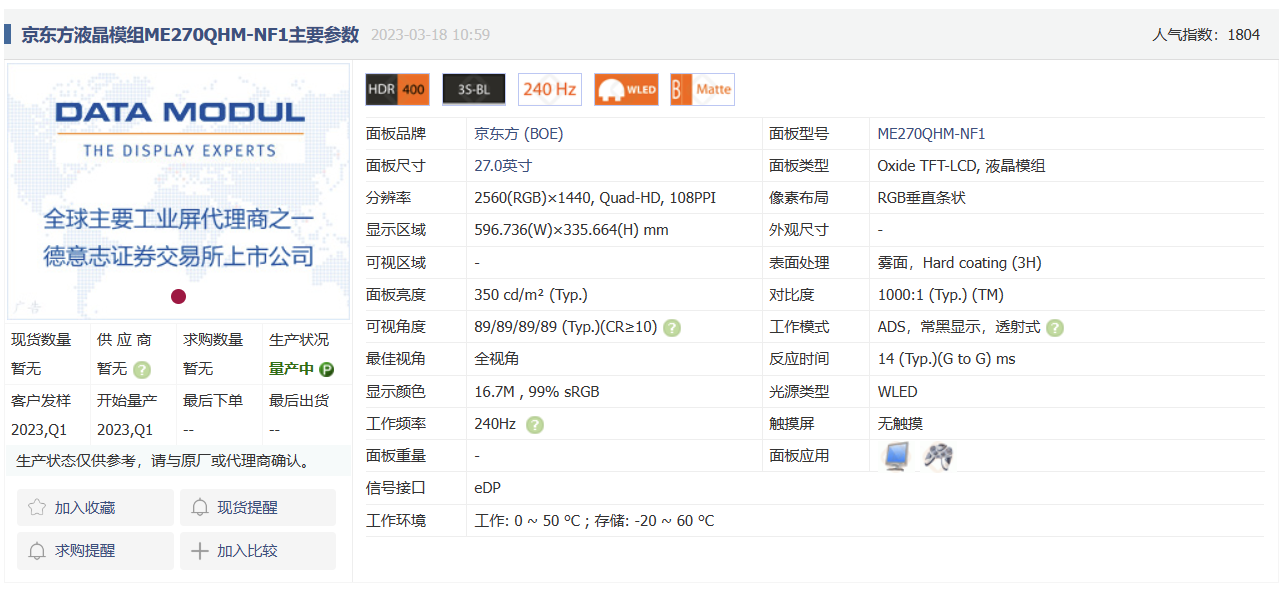Click 2023,Q1 under 开始量产
This screenshot has height=596, width=1285.
click(125, 430)
